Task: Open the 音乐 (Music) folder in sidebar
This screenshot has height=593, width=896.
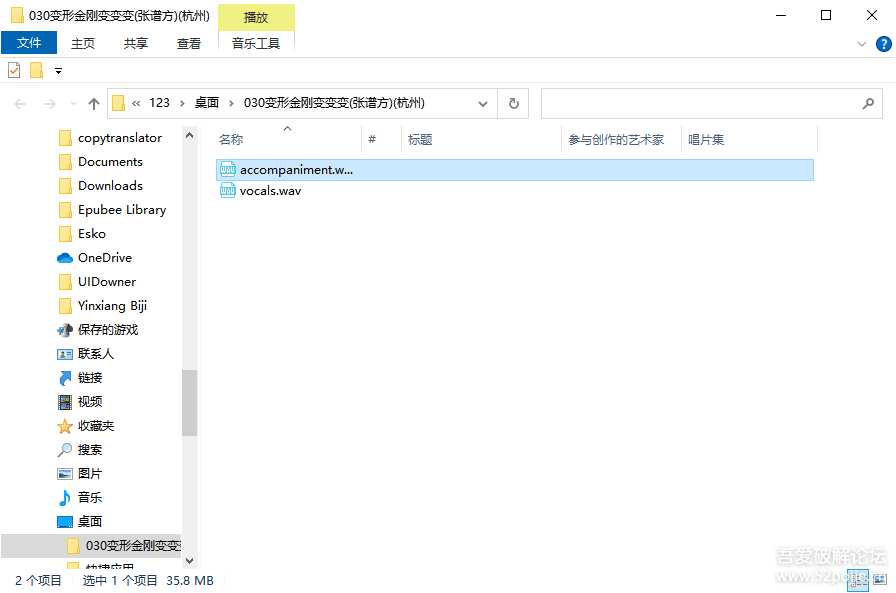Action: click(x=90, y=497)
